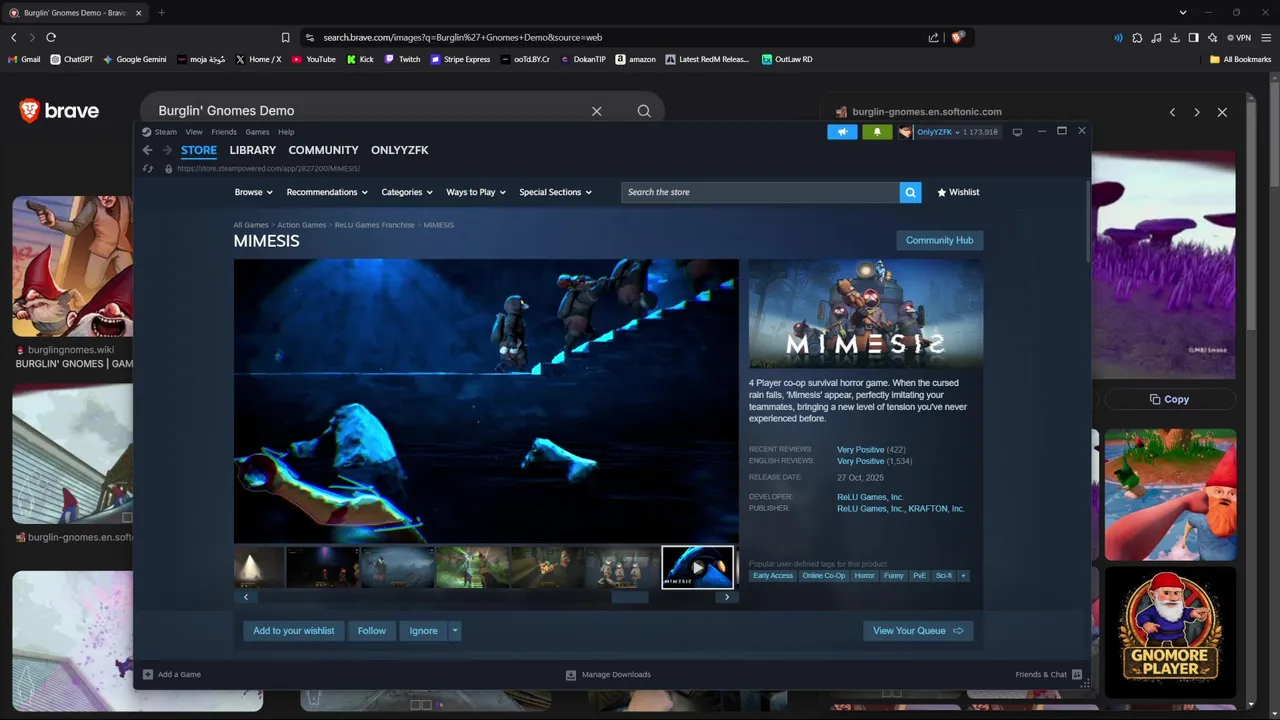Click View Your Queue button

(x=918, y=631)
